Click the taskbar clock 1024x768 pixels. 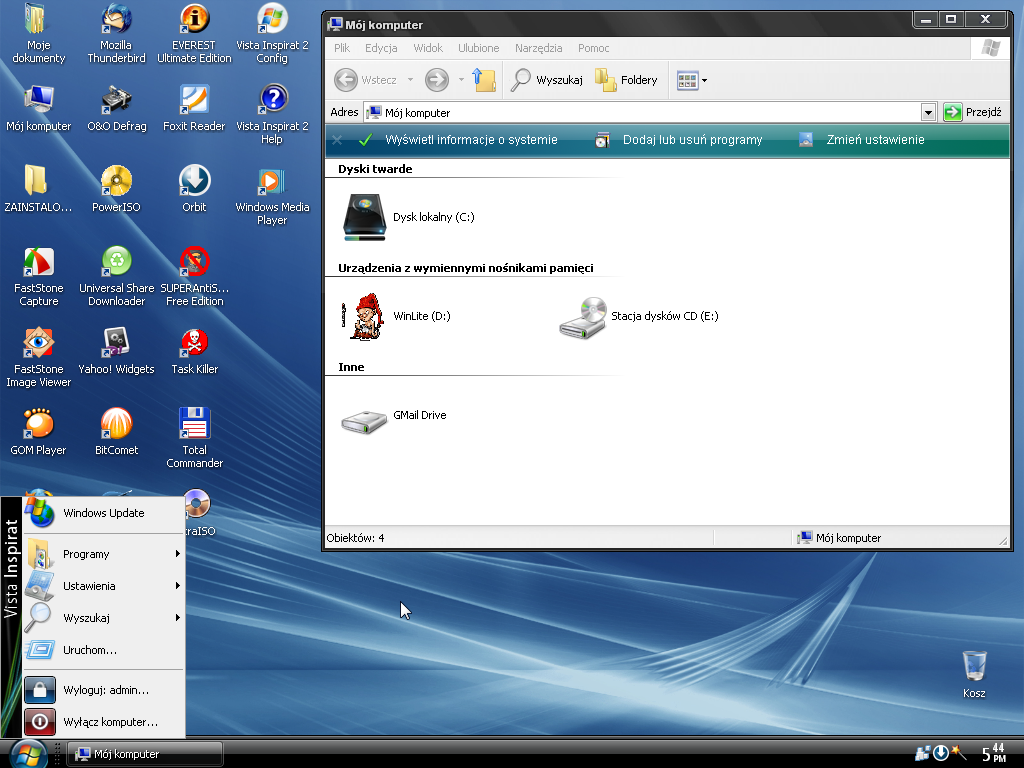(x=994, y=753)
